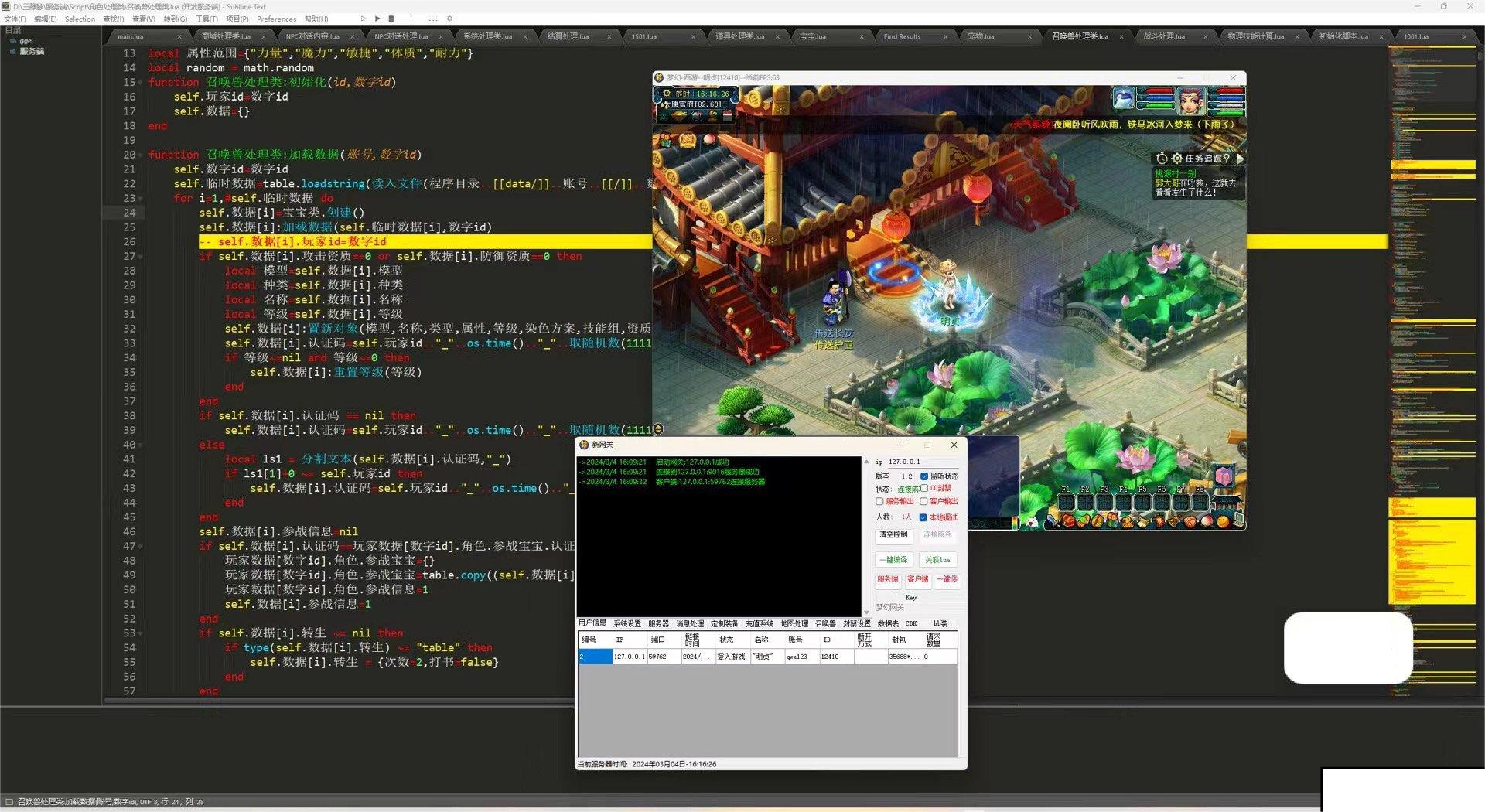Image resolution: width=1485 pixels, height=812 pixels.
Task: Click the sword attack icon in game toolbar
Action: 1053,521
